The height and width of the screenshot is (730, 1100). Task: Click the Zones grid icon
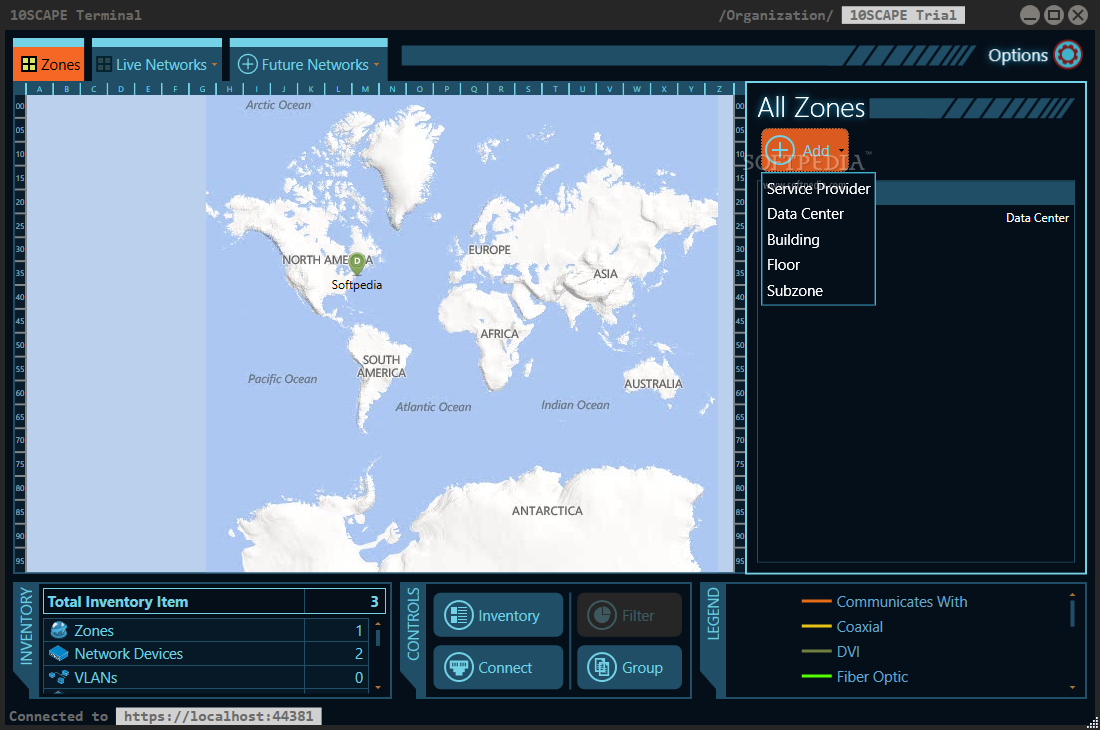(x=29, y=65)
